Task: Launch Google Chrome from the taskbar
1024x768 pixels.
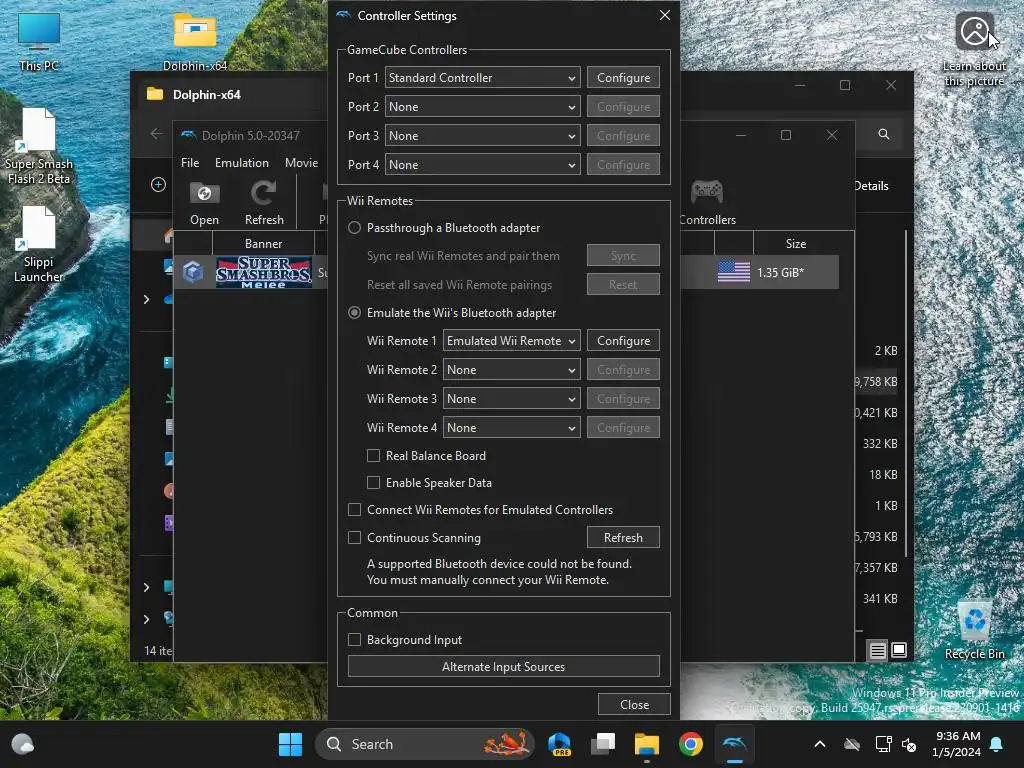Action: coord(690,744)
